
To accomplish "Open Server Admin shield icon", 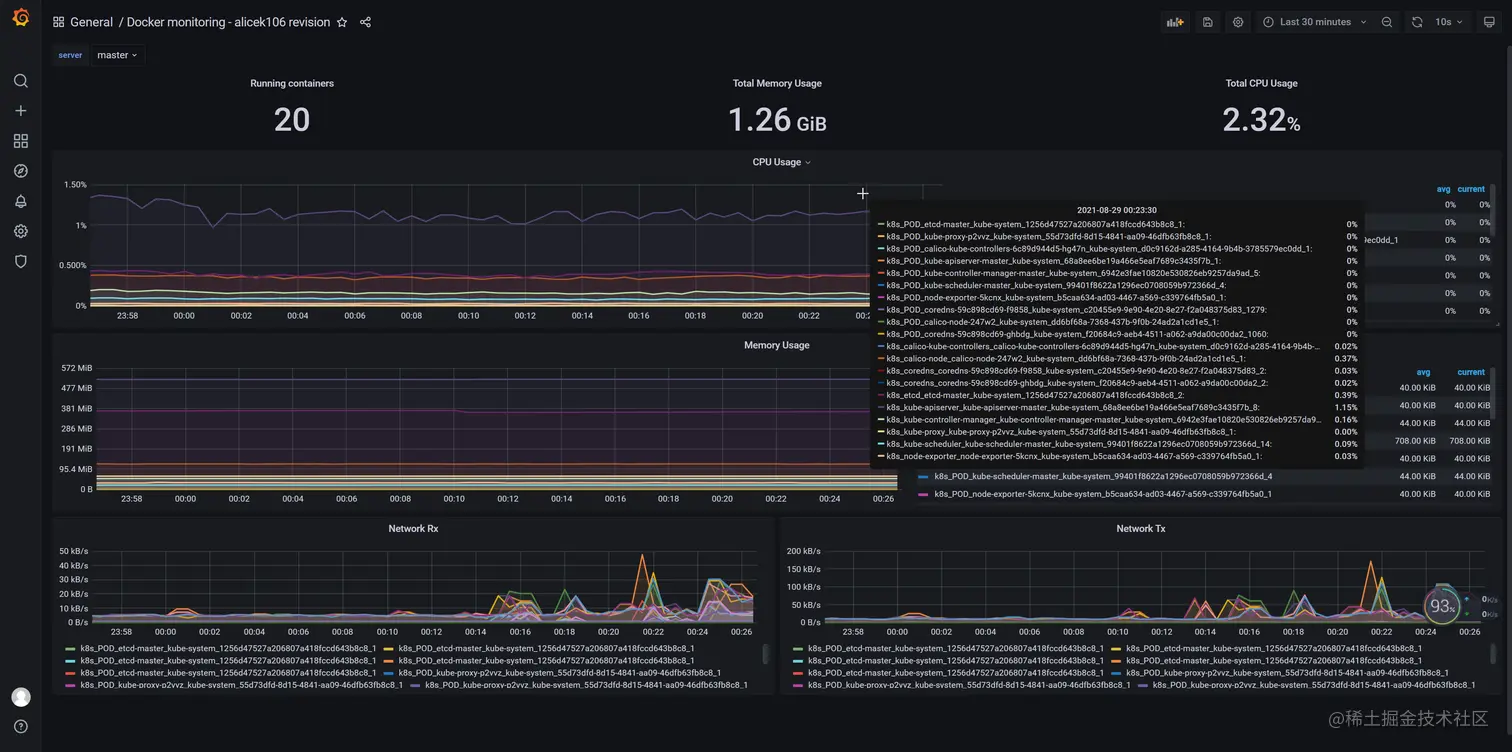I will click(21, 261).
